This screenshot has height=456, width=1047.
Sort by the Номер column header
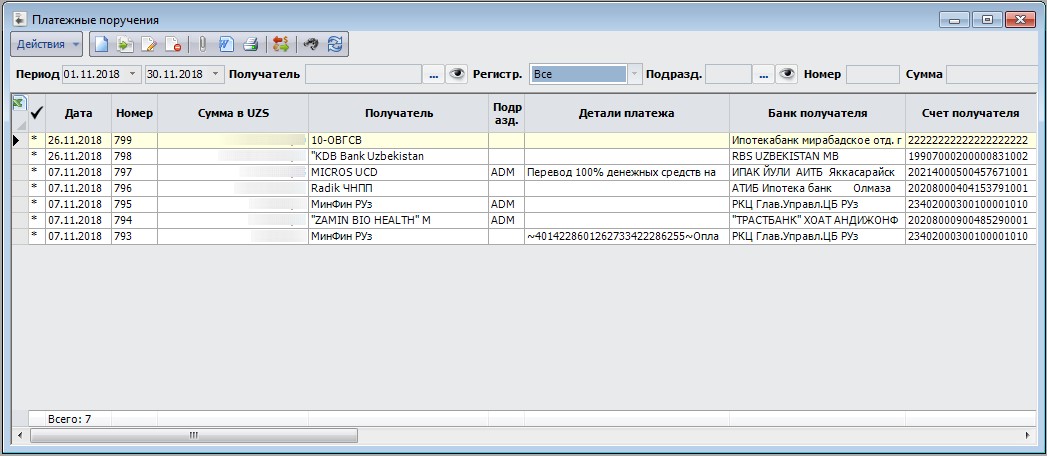134,113
